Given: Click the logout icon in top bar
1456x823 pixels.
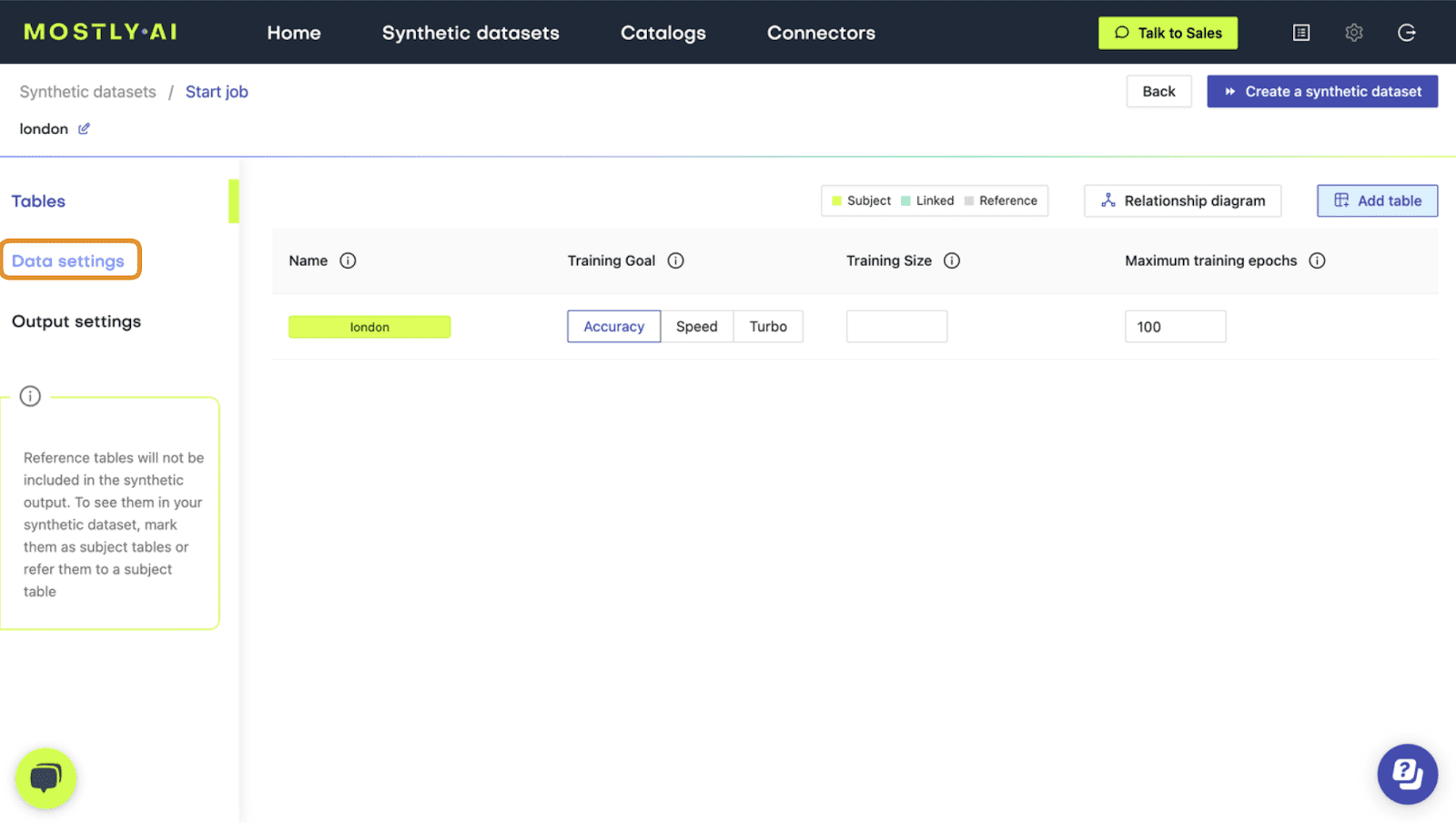Looking at the screenshot, I should (x=1407, y=33).
